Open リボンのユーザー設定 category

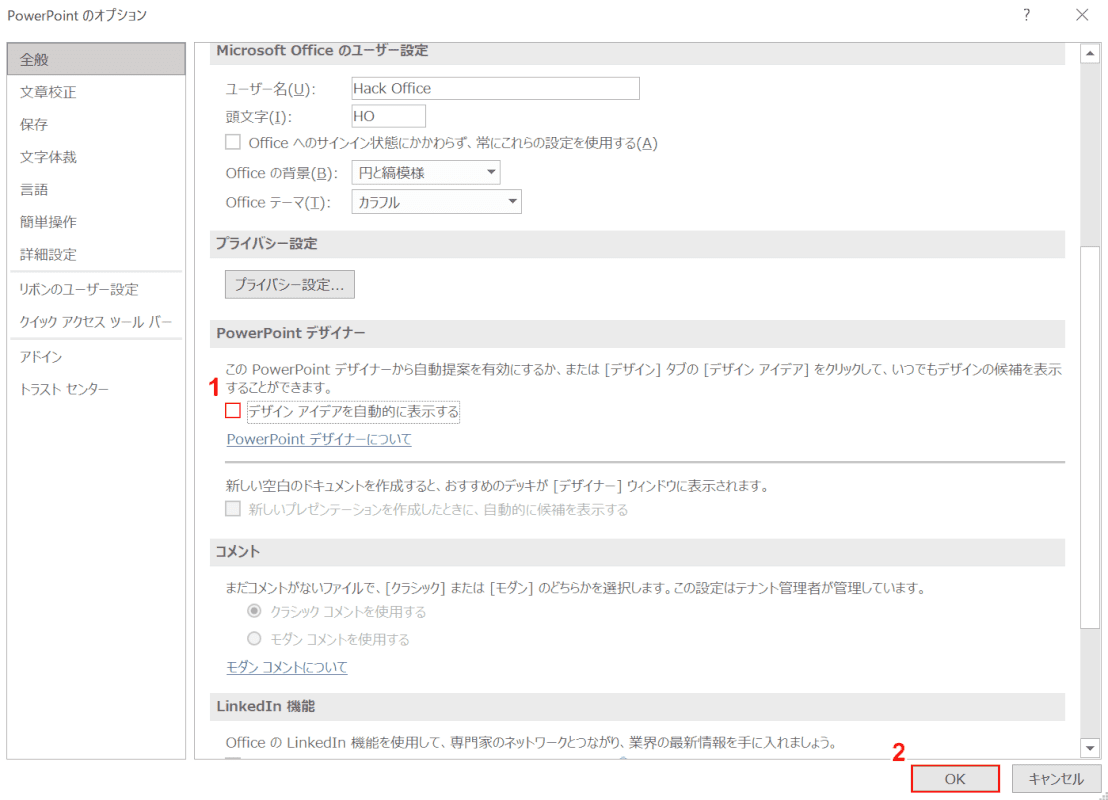pyautogui.click(x=96, y=289)
